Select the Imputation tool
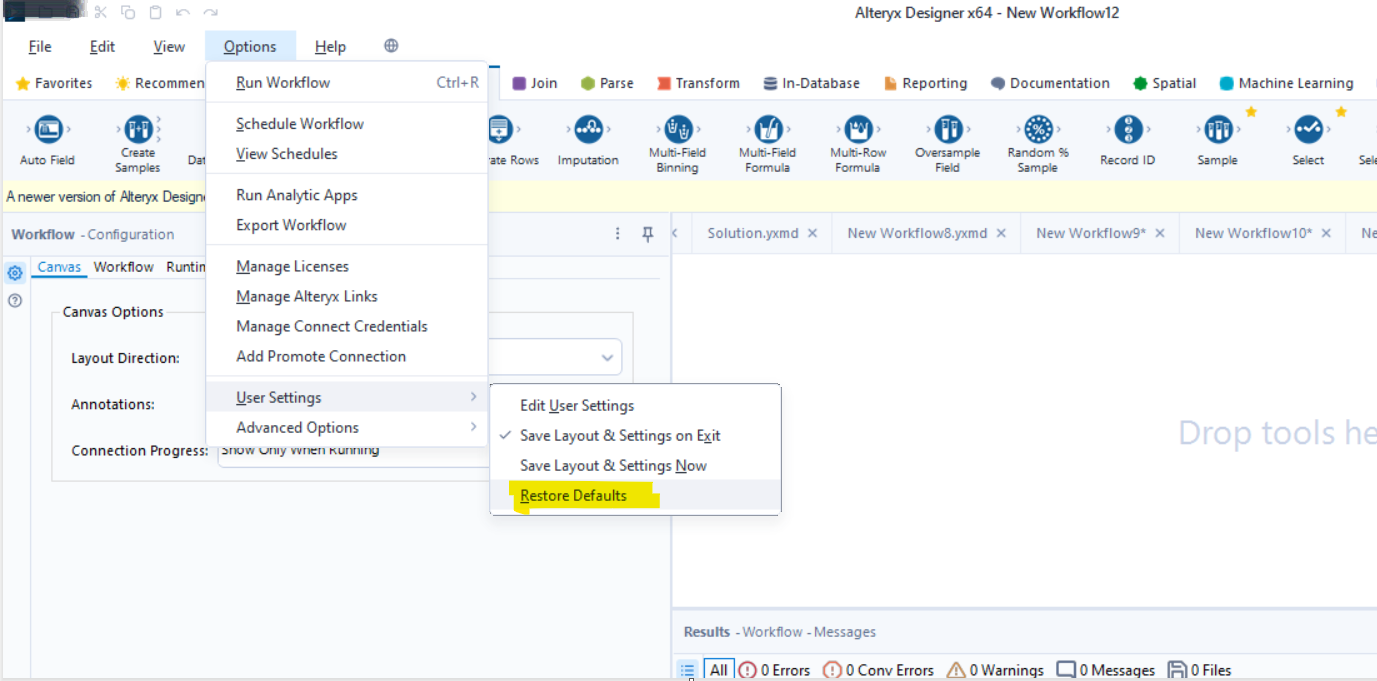The width and height of the screenshot is (1377, 681). (588, 130)
